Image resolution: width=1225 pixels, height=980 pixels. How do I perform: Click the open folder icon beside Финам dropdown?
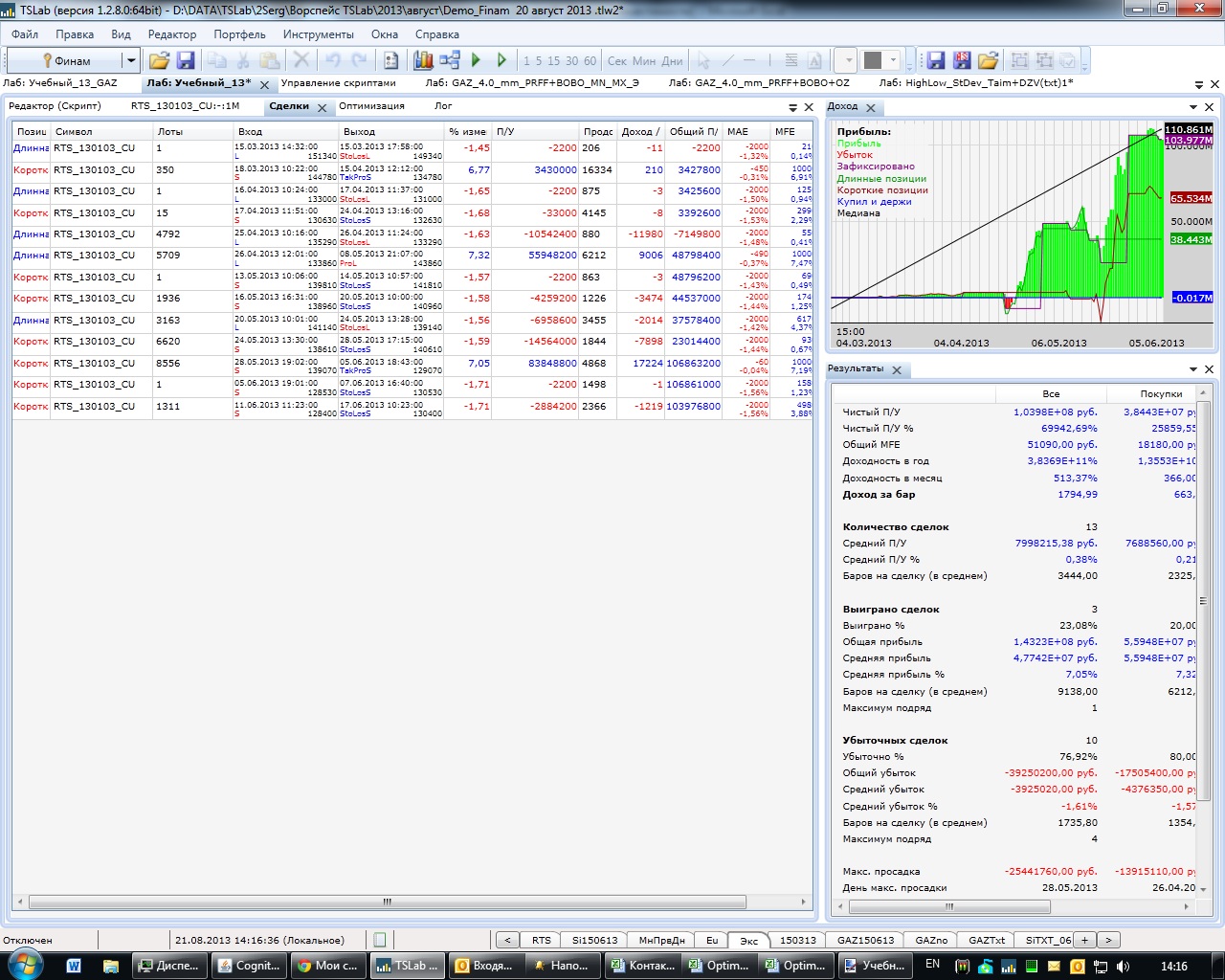(159, 60)
